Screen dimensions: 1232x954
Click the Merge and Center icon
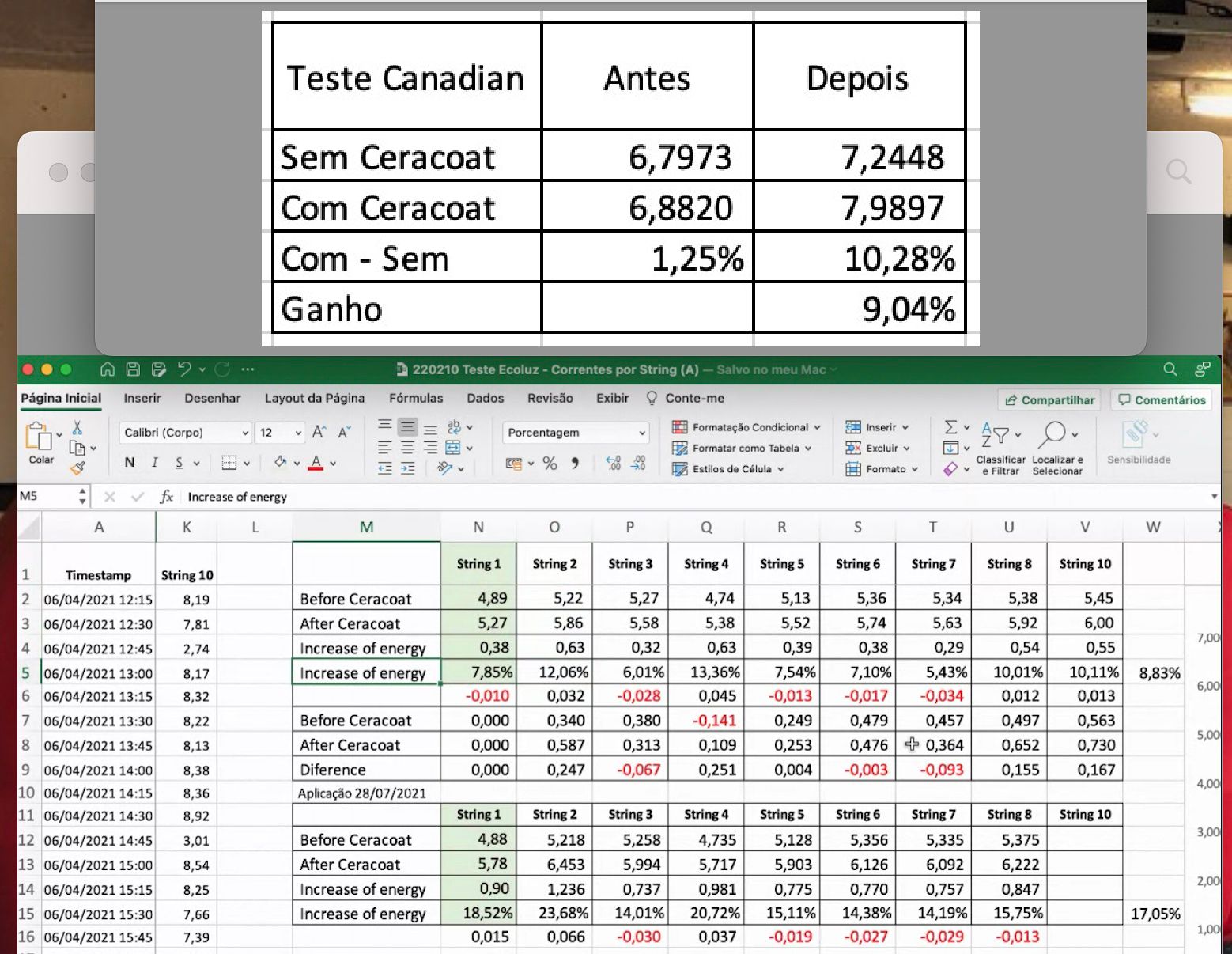coord(453,448)
